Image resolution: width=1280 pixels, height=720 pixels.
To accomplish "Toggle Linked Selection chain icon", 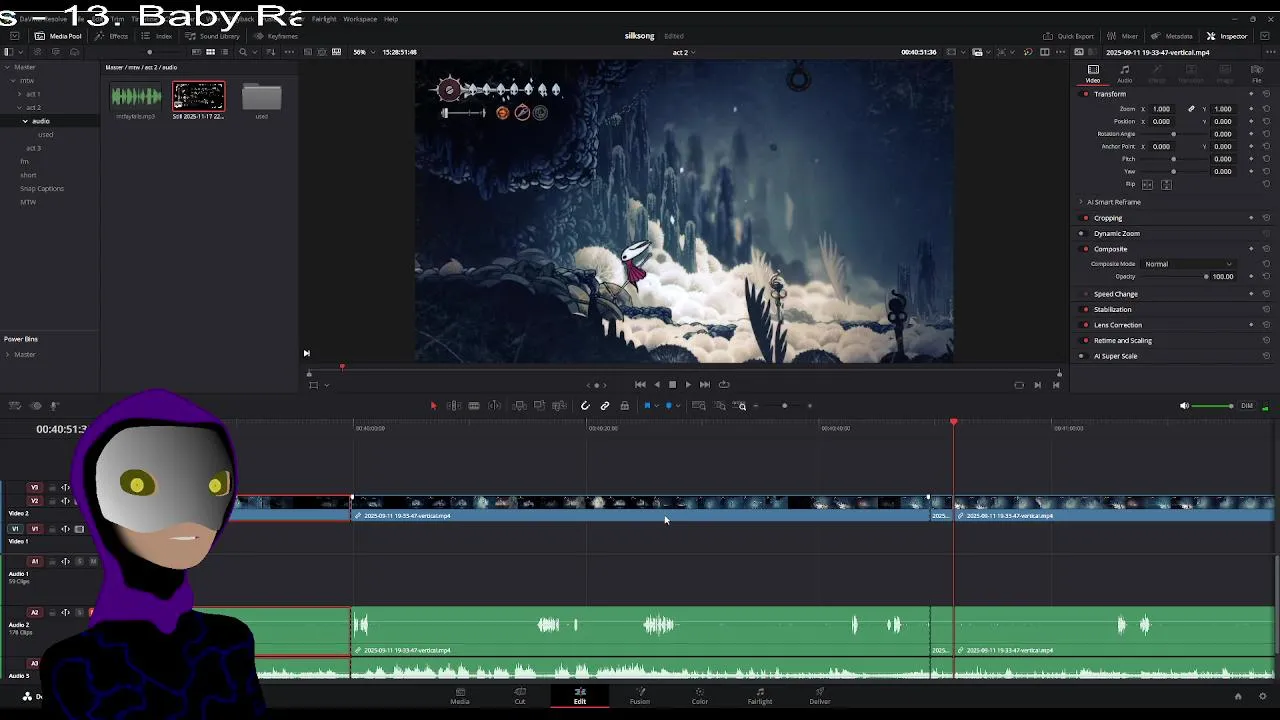I will coord(605,406).
